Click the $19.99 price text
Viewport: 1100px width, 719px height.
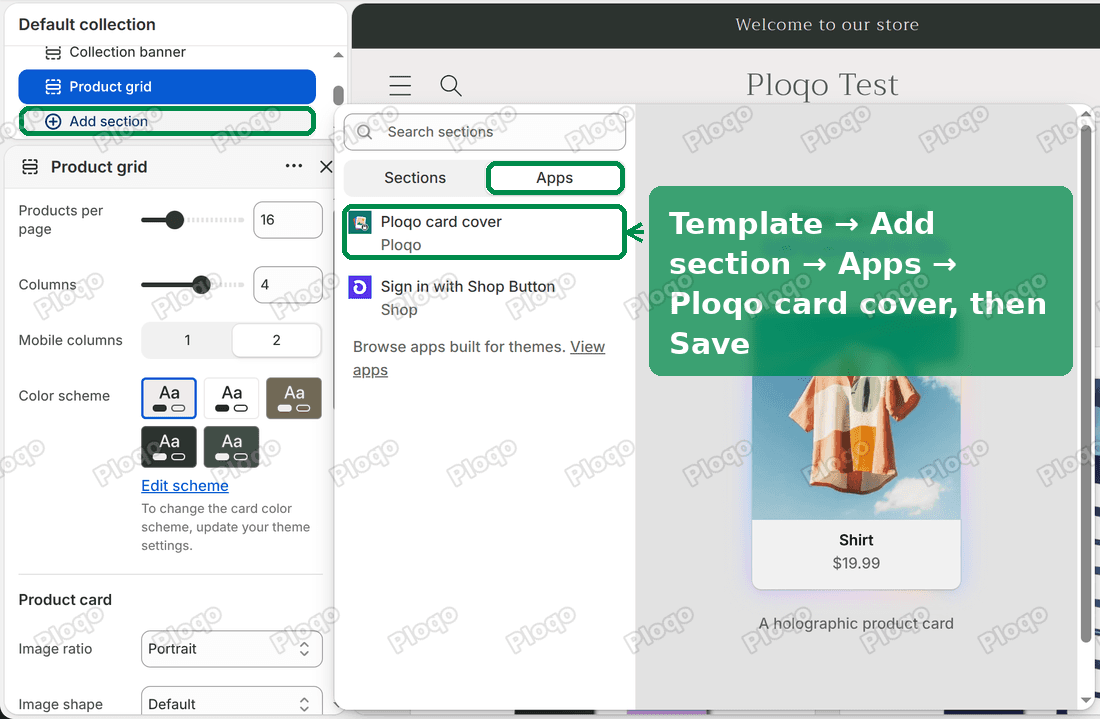coord(856,563)
